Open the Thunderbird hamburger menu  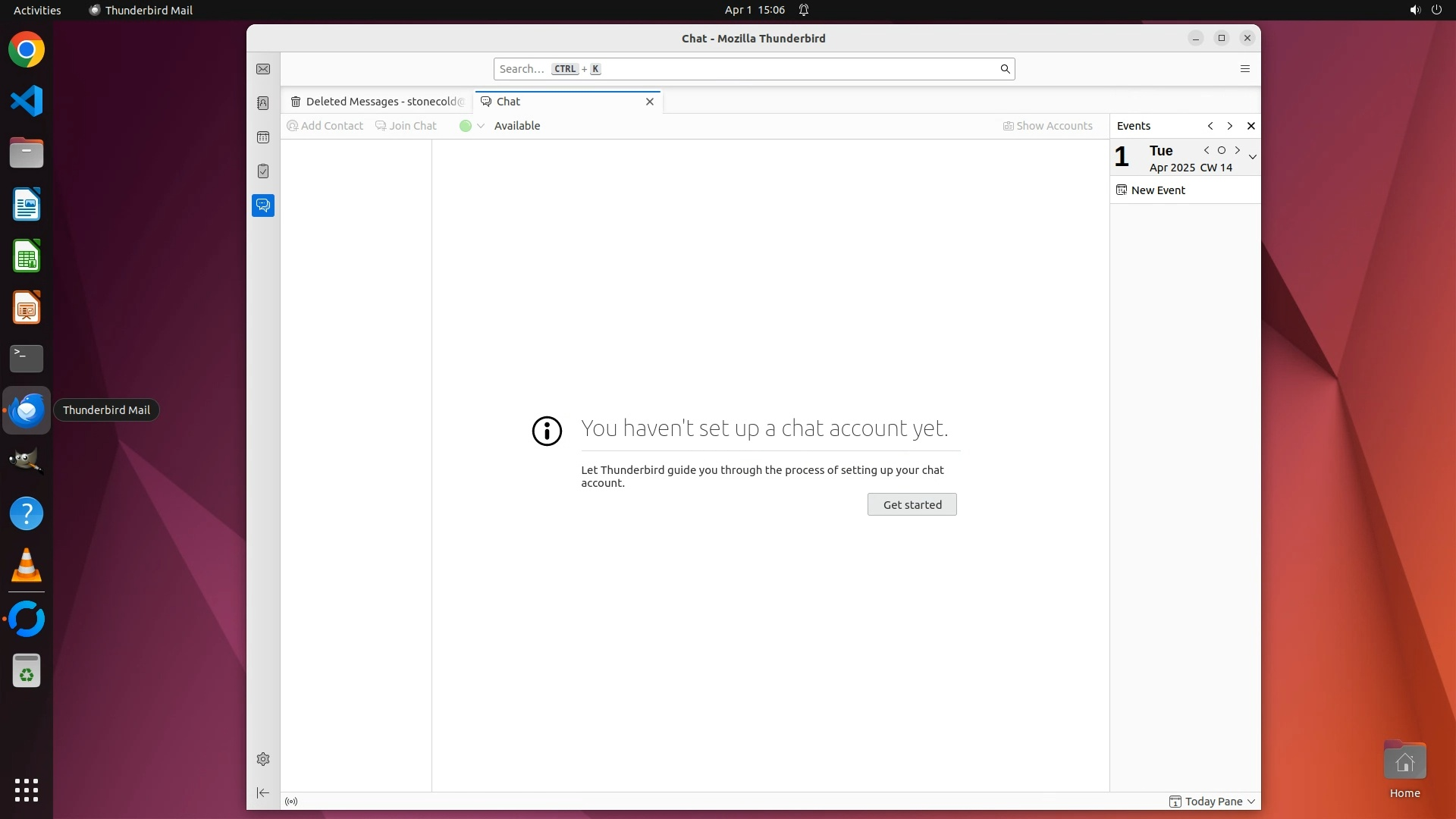pyautogui.click(x=1244, y=69)
